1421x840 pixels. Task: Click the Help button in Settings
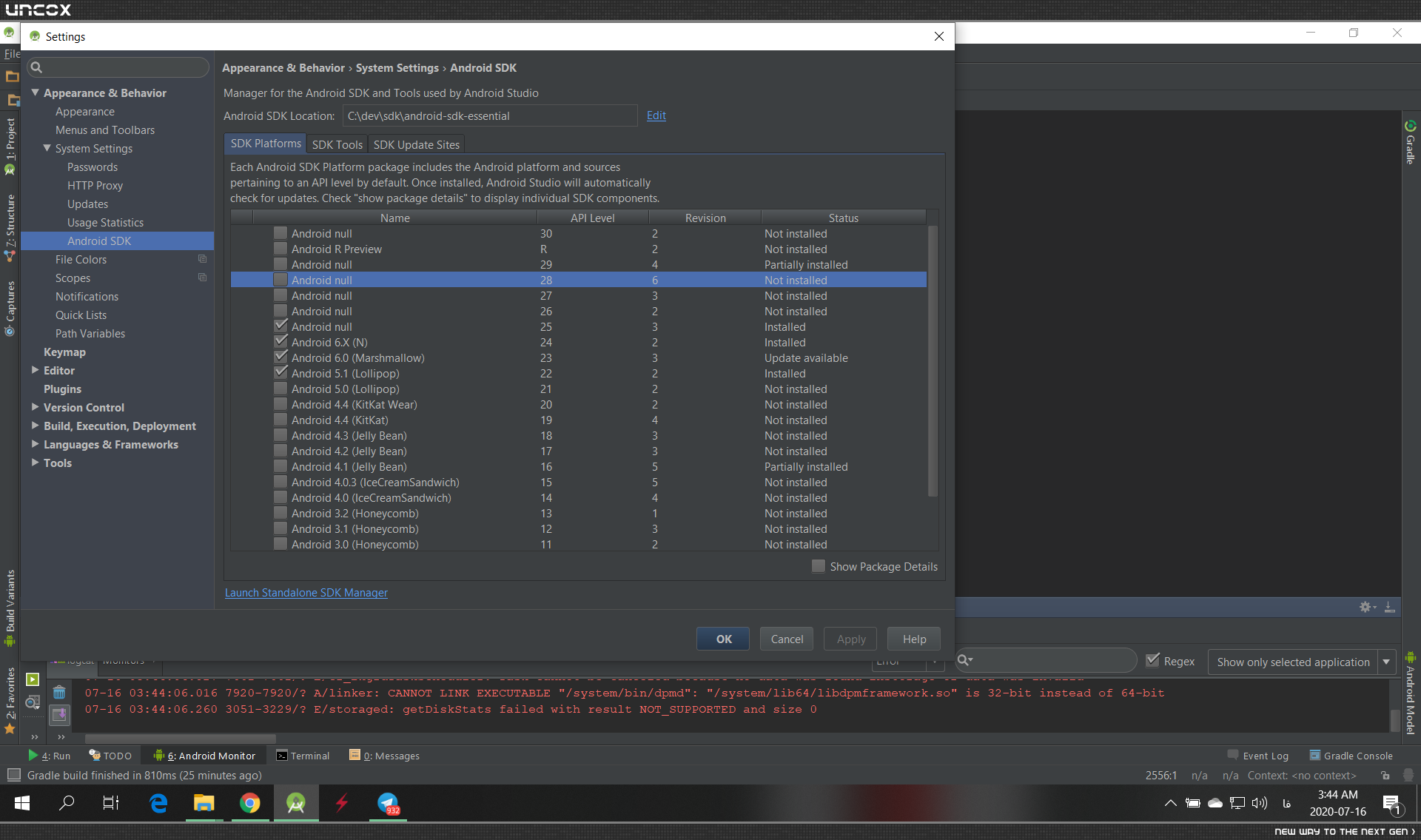pos(914,639)
